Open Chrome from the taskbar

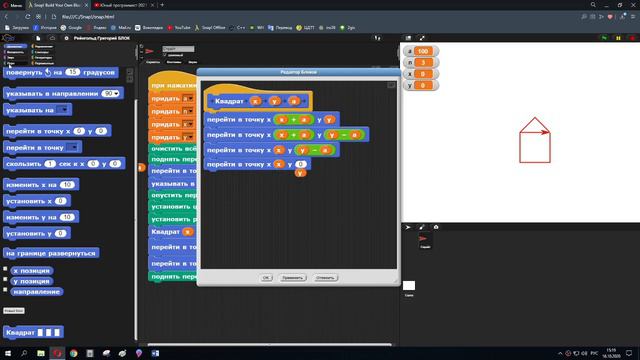[x=73, y=353]
